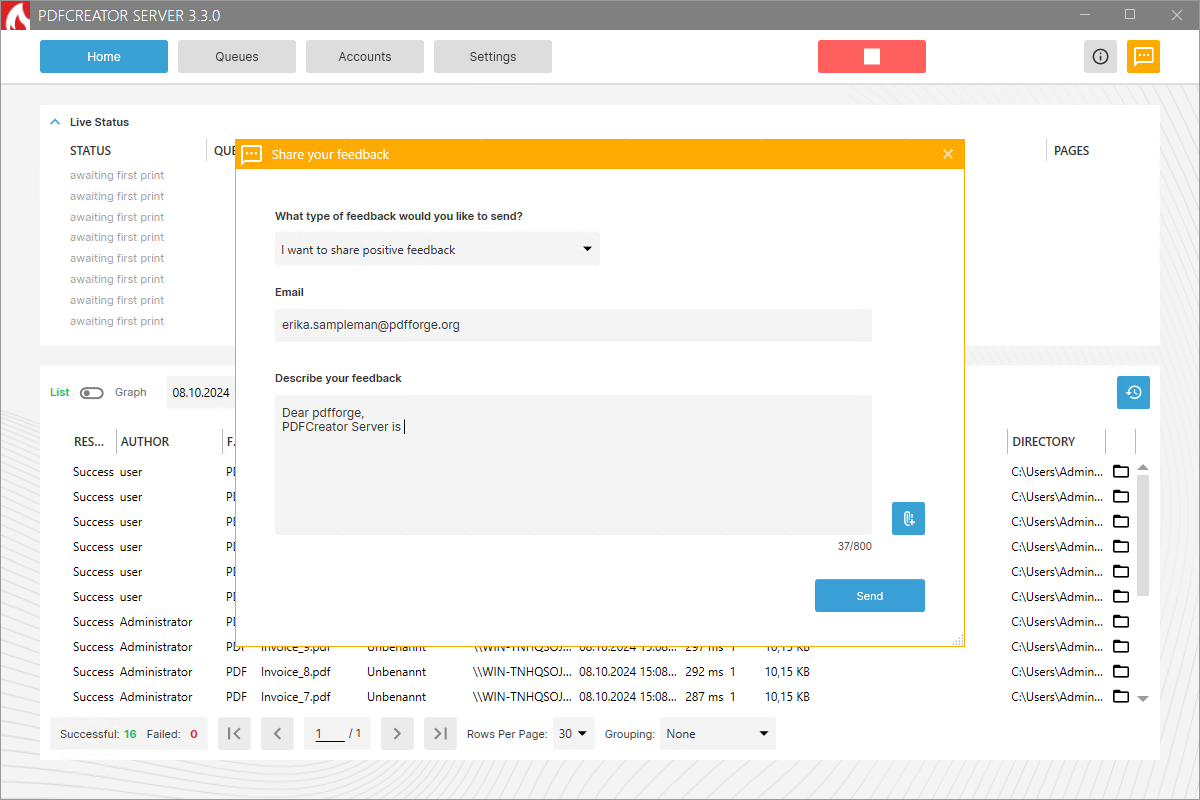Click the feedback dialog title speech icon
This screenshot has height=800, width=1200.
(x=252, y=154)
